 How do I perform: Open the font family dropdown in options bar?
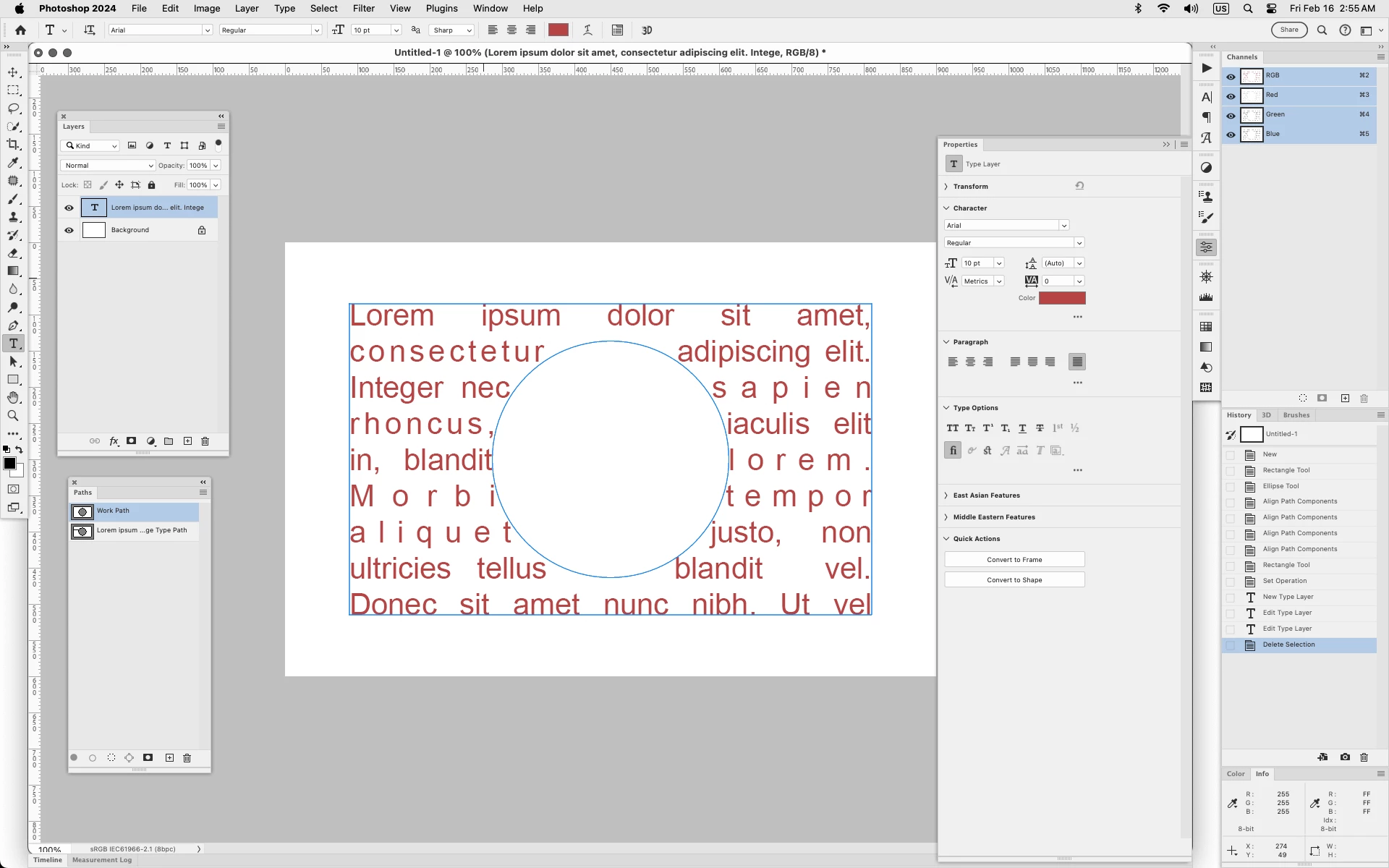click(208, 30)
